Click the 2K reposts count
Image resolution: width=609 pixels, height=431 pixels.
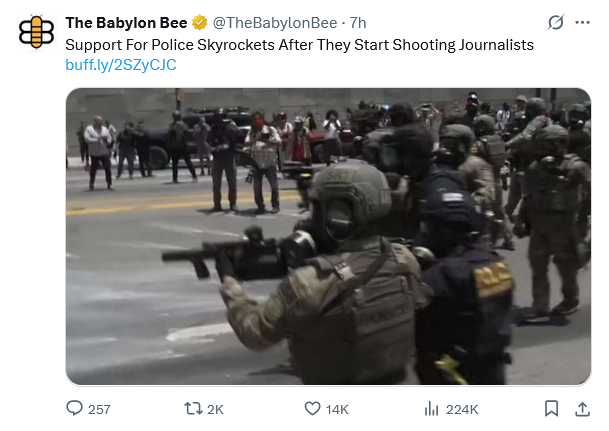(215, 409)
